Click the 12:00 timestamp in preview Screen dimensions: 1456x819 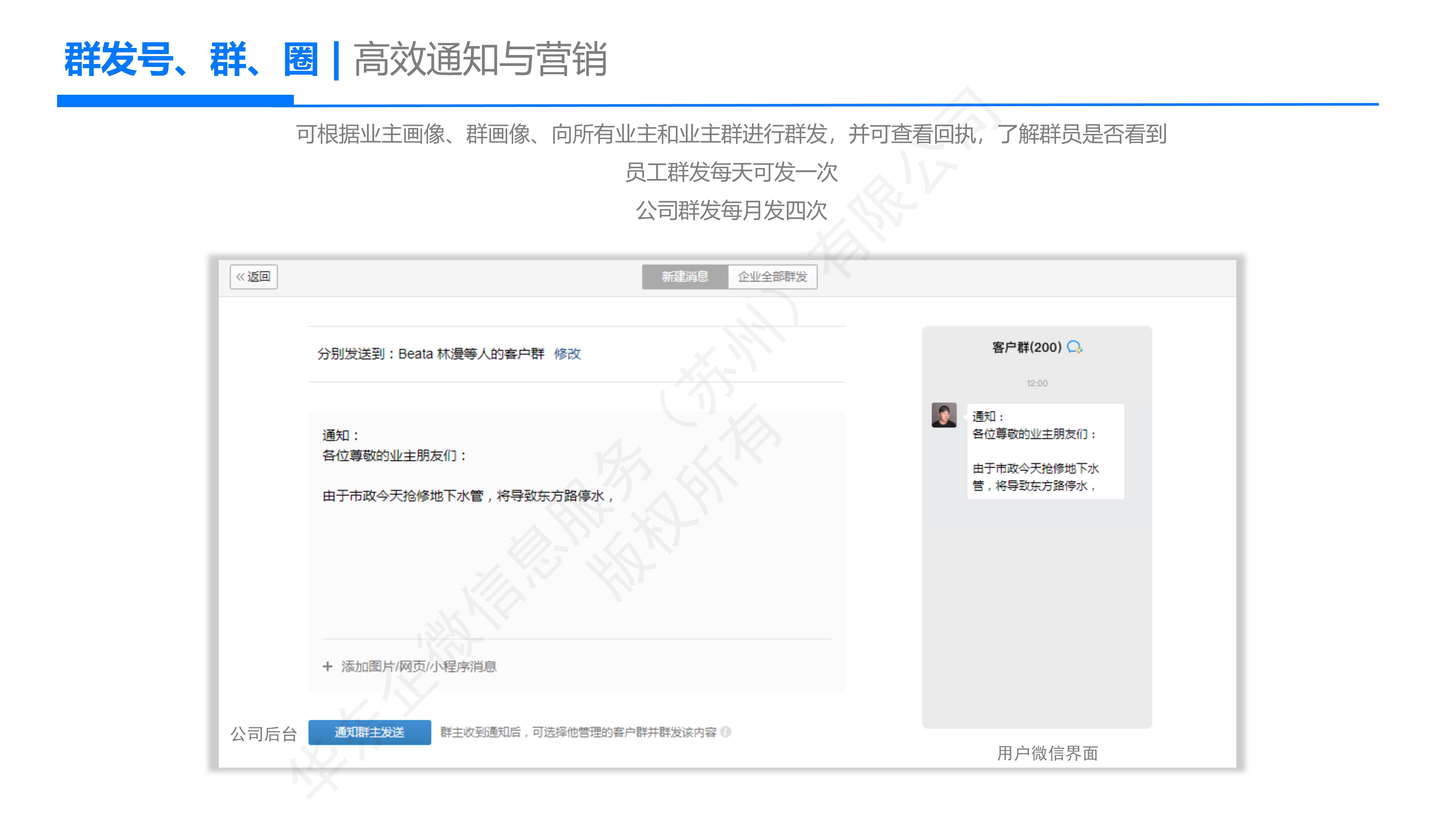[1037, 383]
